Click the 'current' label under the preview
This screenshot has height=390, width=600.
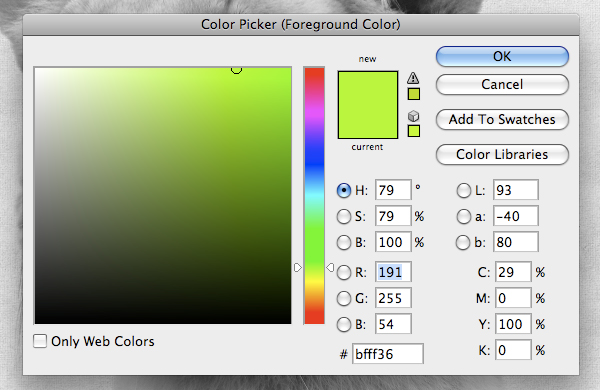pyautogui.click(x=367, y=147)
